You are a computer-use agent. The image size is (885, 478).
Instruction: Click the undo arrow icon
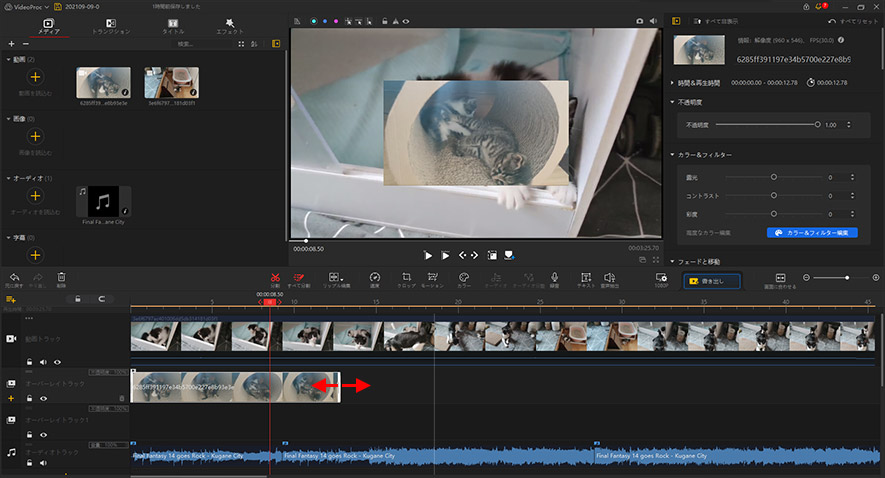click(14, 277)
